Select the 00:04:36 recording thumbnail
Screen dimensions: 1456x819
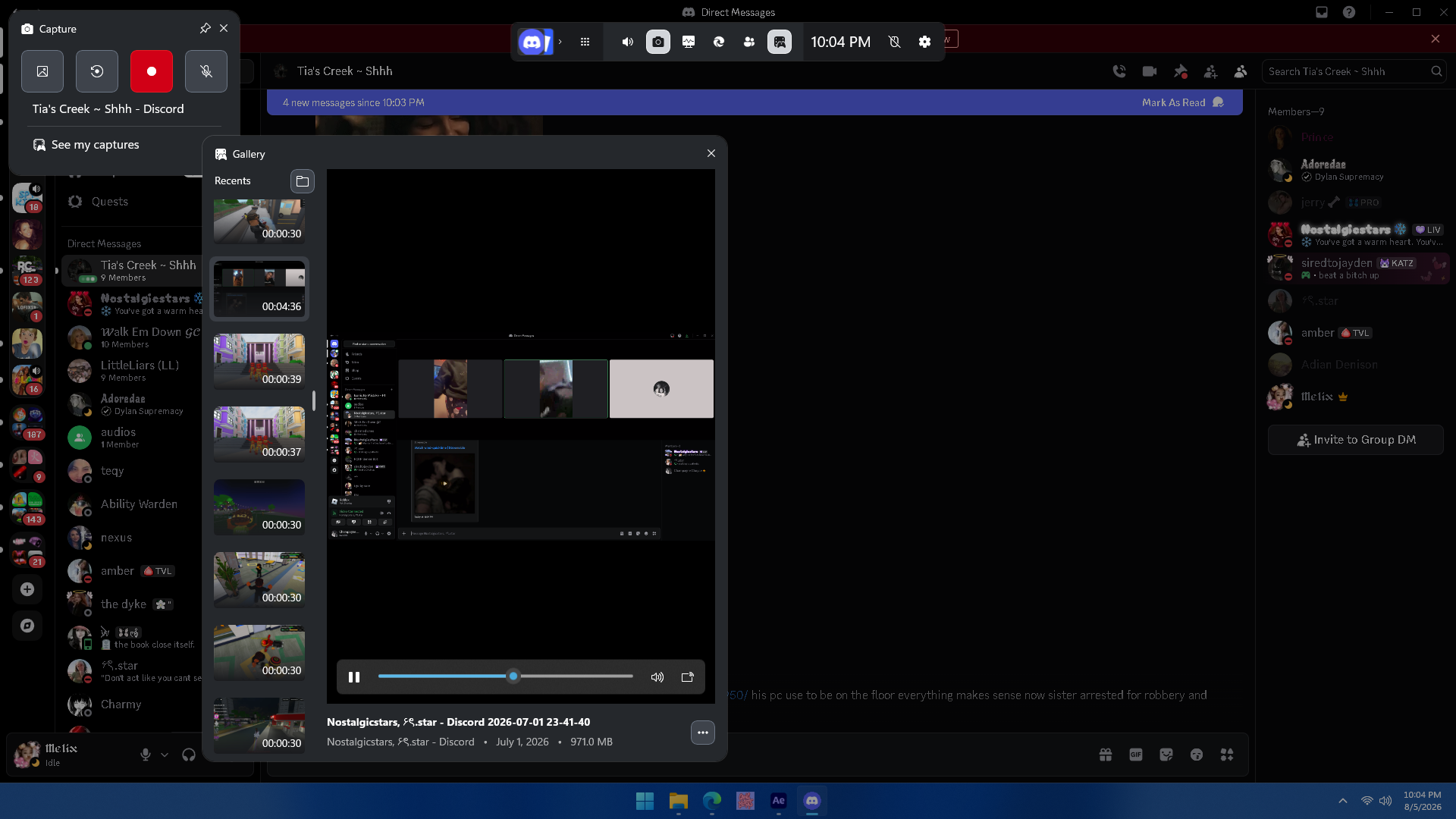tap(259, 288)
